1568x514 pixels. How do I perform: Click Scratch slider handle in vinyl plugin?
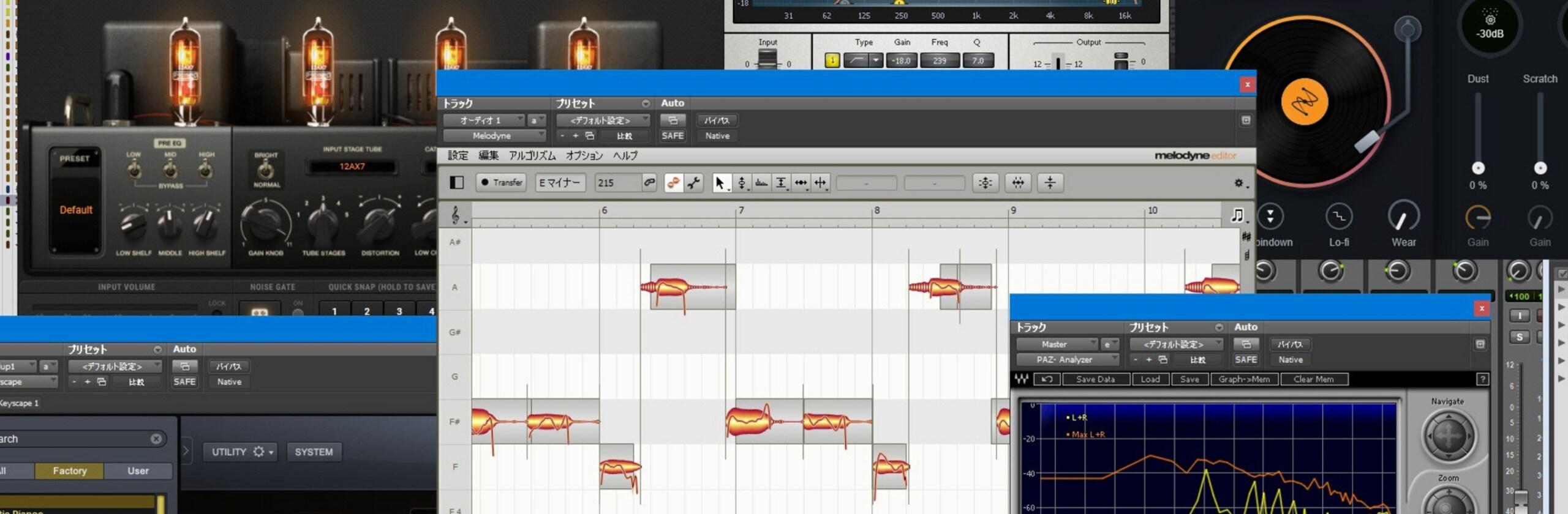tap(1540, 168)
